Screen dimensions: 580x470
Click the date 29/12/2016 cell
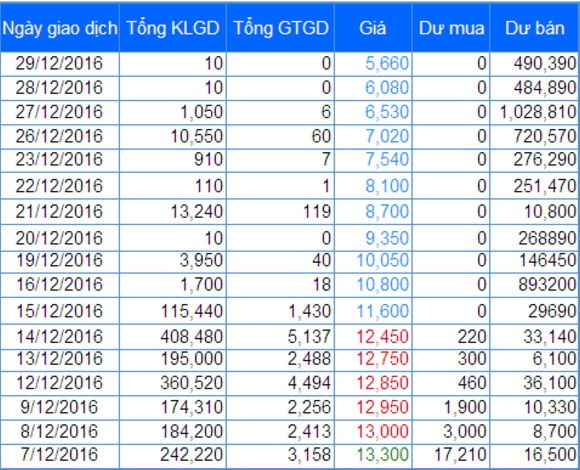(59, 63)
